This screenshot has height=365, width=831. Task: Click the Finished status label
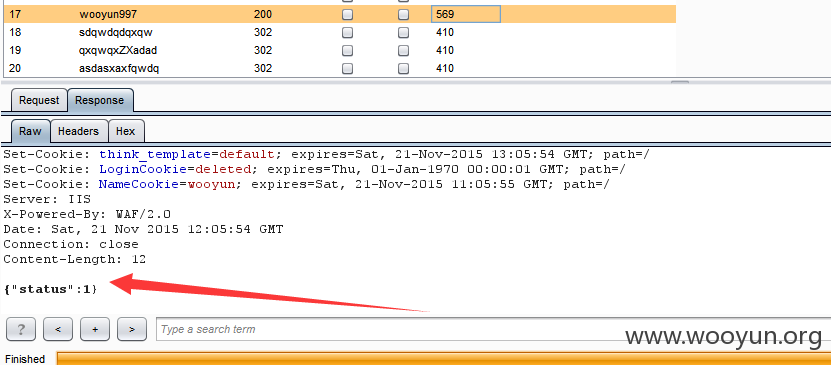(25, 359)
